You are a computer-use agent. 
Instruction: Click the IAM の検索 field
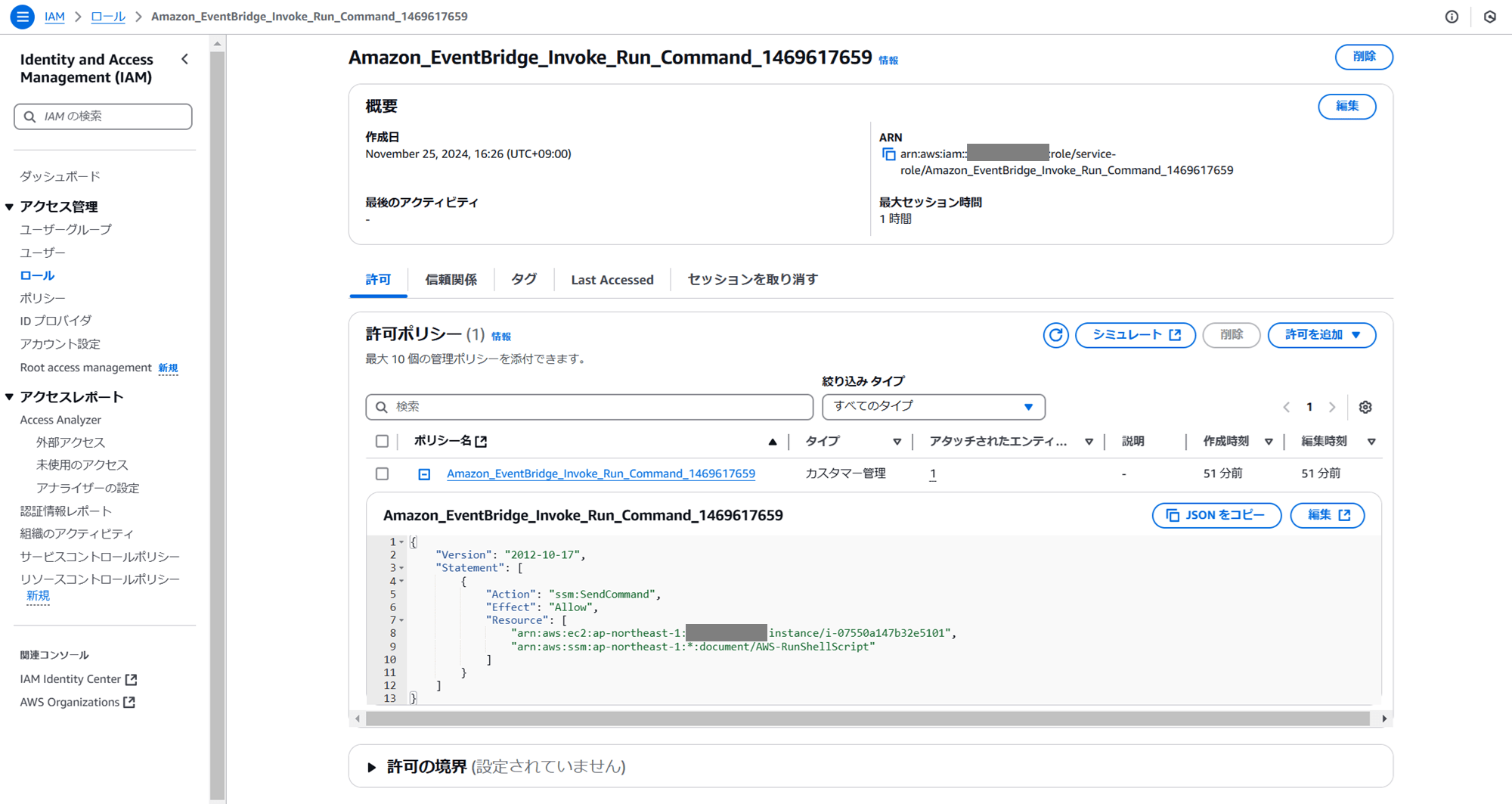pos(103,116)
